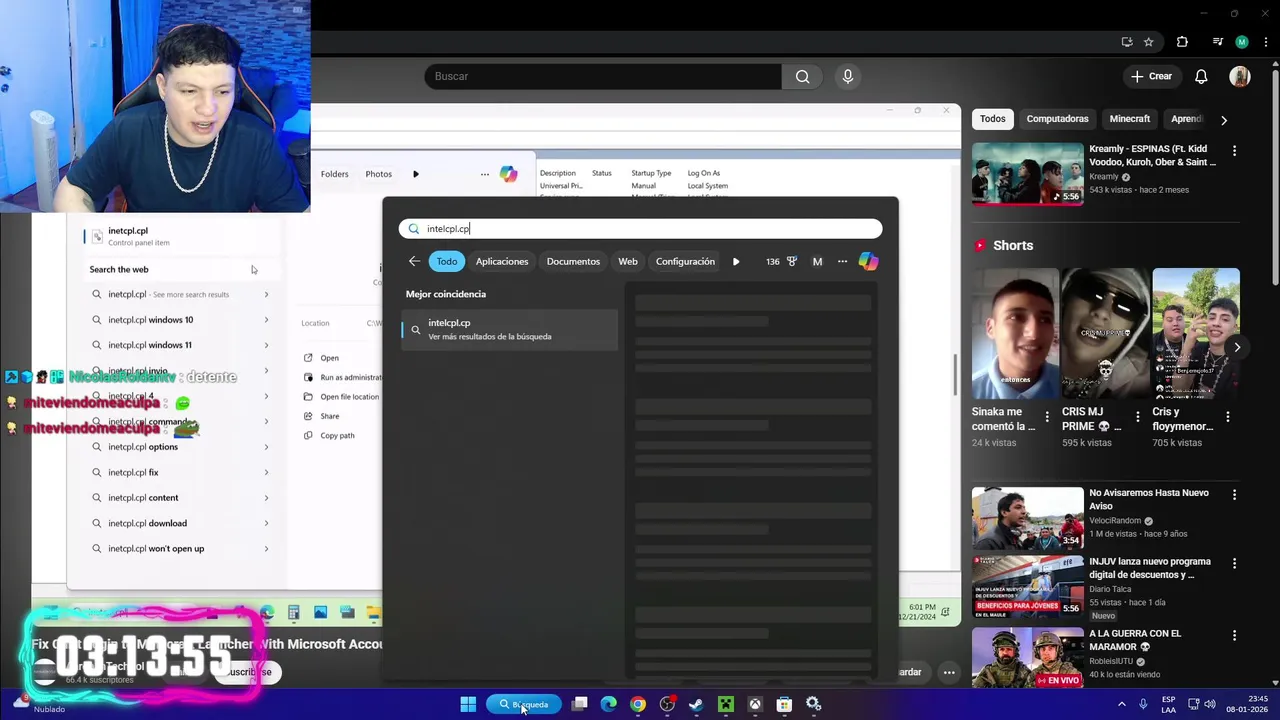This screenshot has width=1280, height=720.
Task: Open Steam from the taskbar
Action: coord(696,704)
